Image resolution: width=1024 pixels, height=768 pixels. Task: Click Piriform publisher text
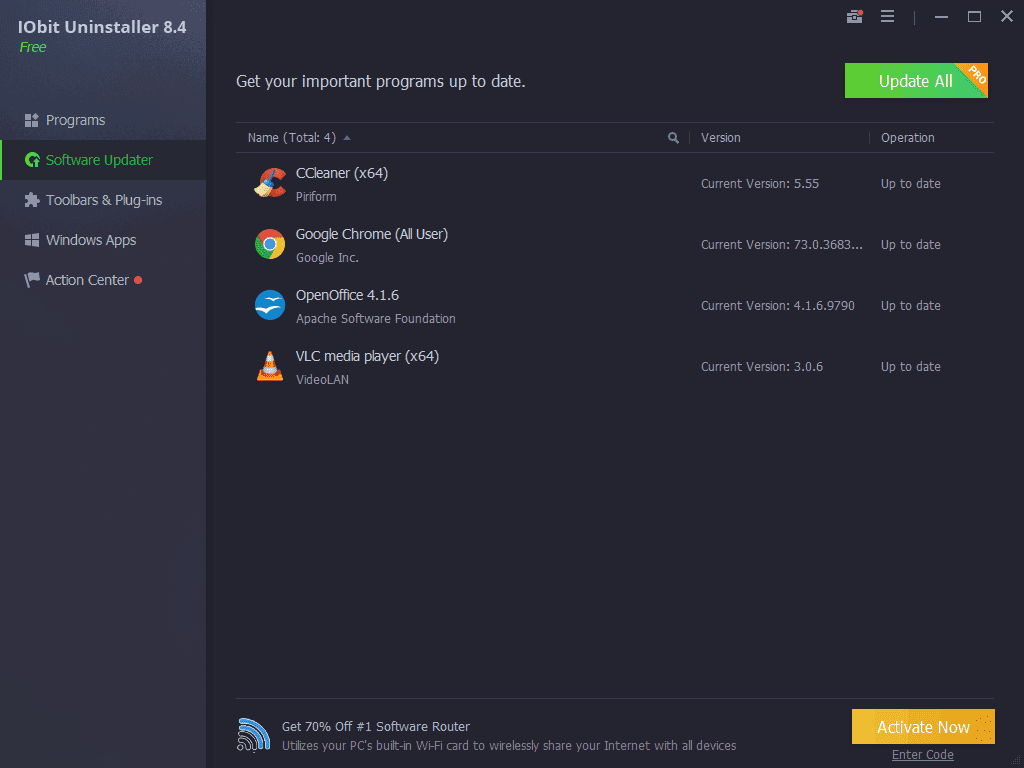coord(316,197)
